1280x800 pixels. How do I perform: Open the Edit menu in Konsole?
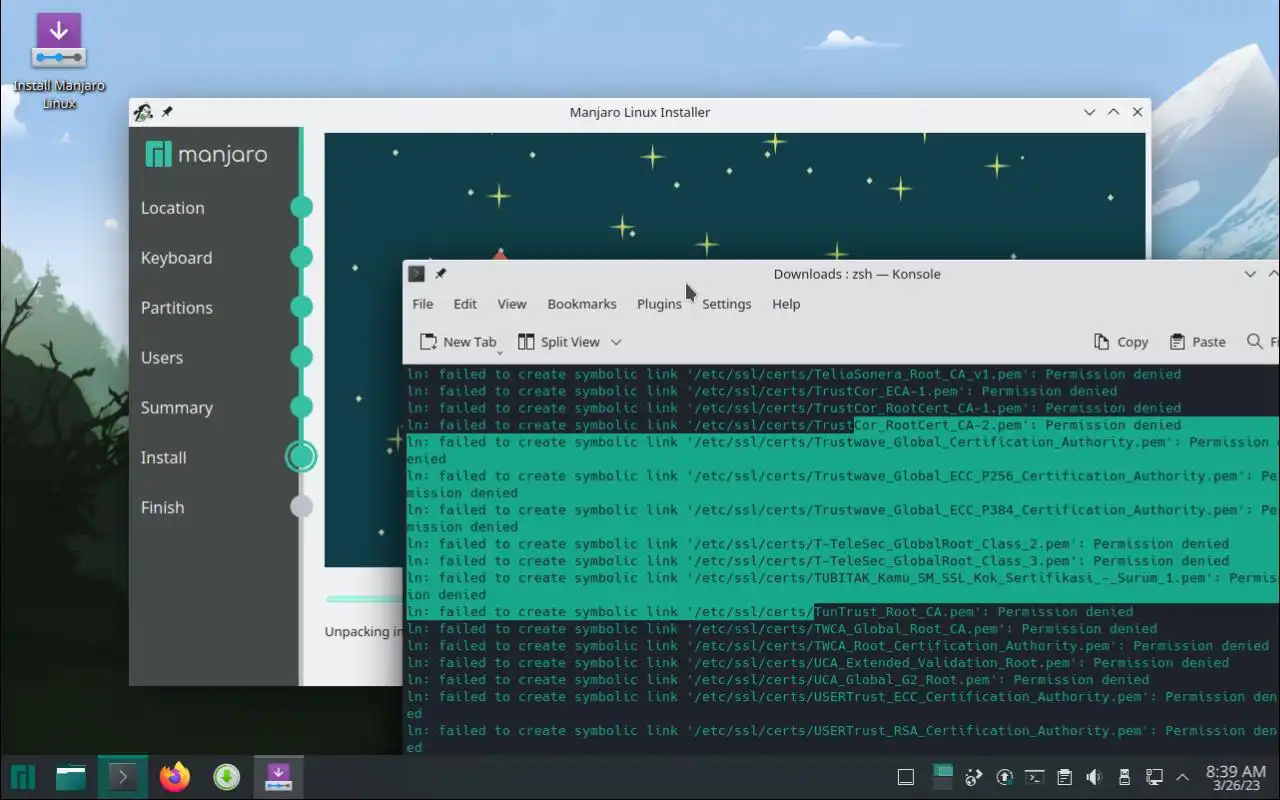[x=465, y=304]
